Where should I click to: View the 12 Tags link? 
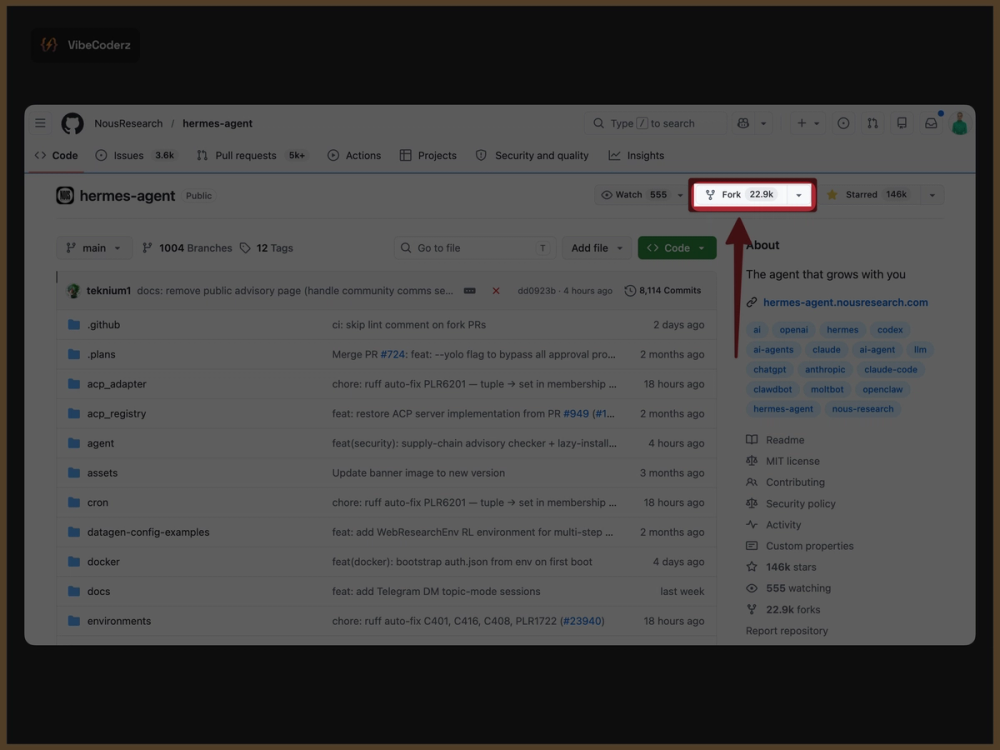tap(267, 248)
